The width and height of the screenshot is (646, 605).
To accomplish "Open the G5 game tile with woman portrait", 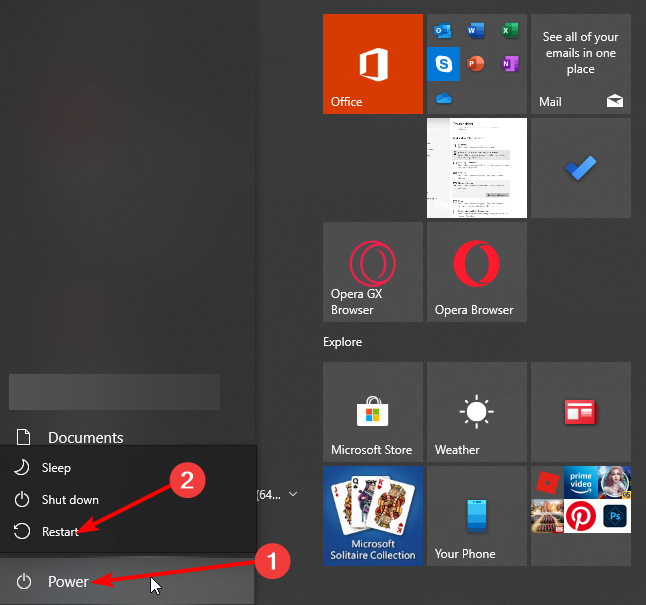I will click(614, 482).
